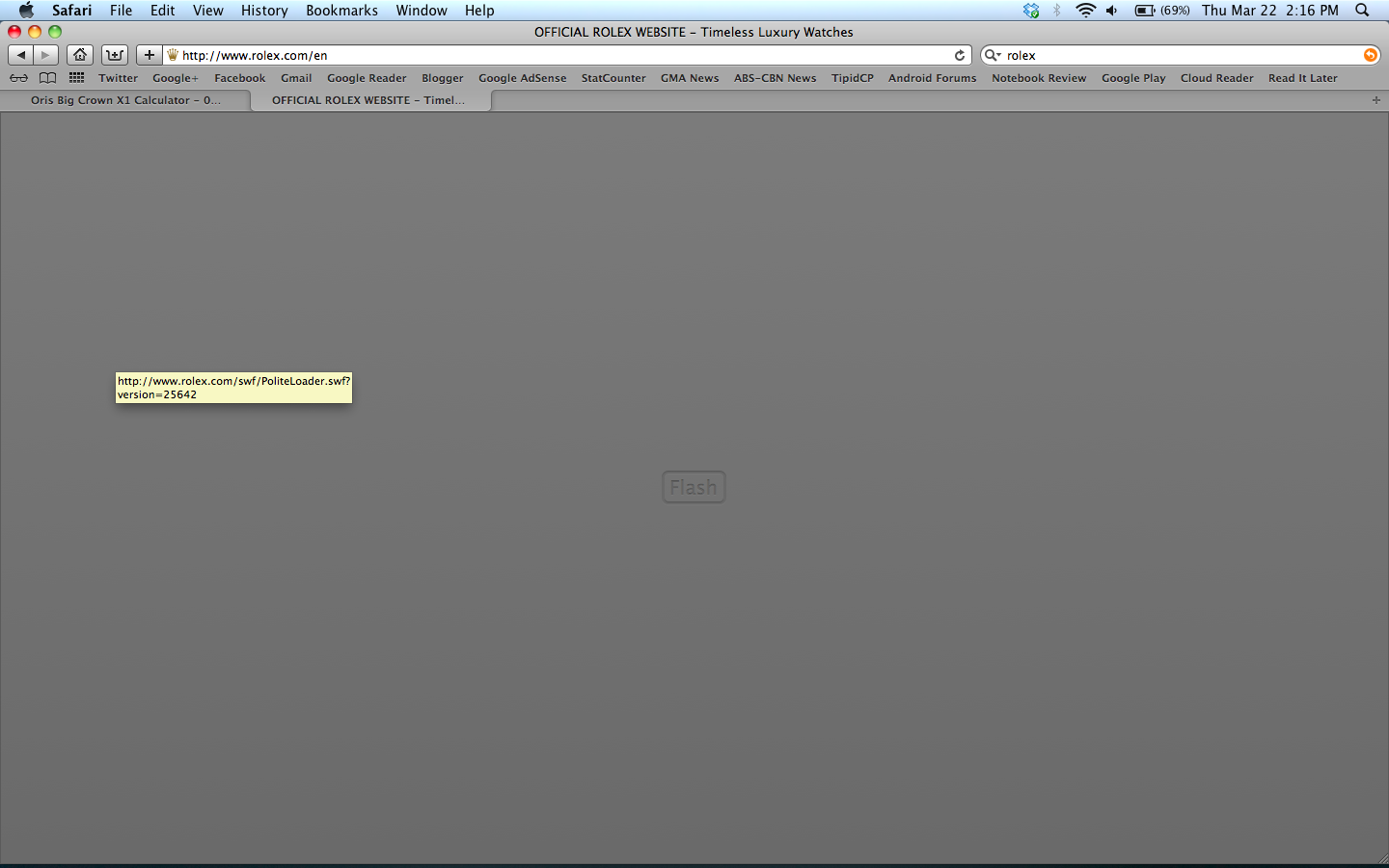Screen dimensions: 1389x868
Task: Click the (69%) battery percentage text
Action: click(x=1175, y=11)
